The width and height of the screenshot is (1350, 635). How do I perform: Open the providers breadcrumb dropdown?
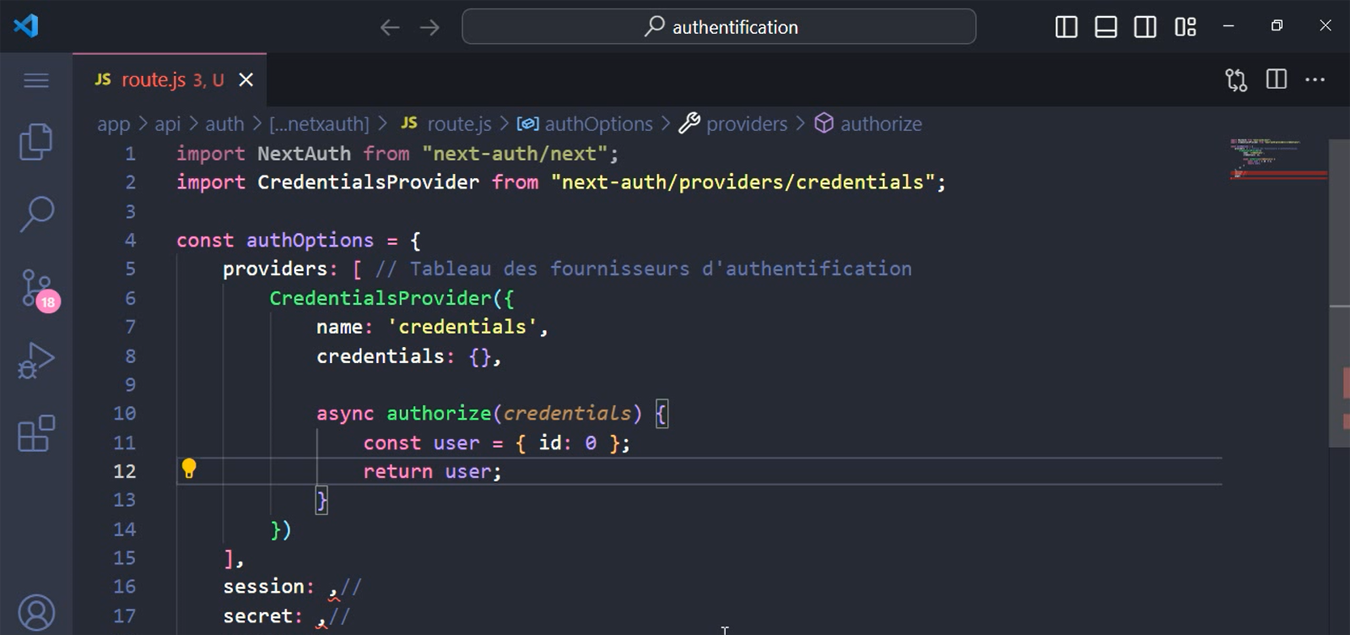pyautogui.click(x=746, y=123)
